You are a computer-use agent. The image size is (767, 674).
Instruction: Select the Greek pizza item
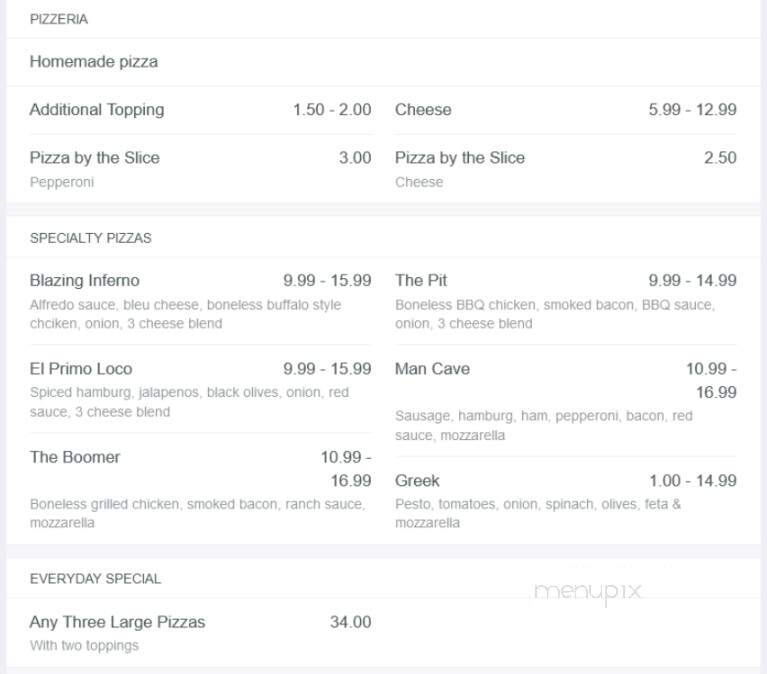pos(565,501)
